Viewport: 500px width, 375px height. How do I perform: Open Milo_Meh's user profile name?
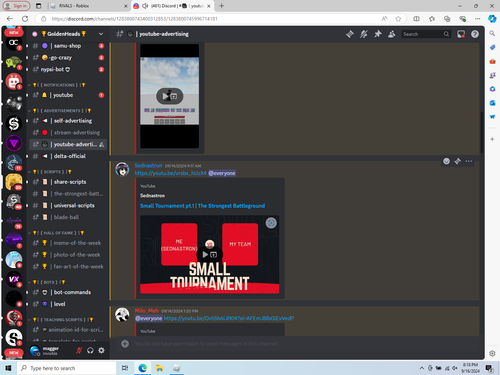pos(147,311)
